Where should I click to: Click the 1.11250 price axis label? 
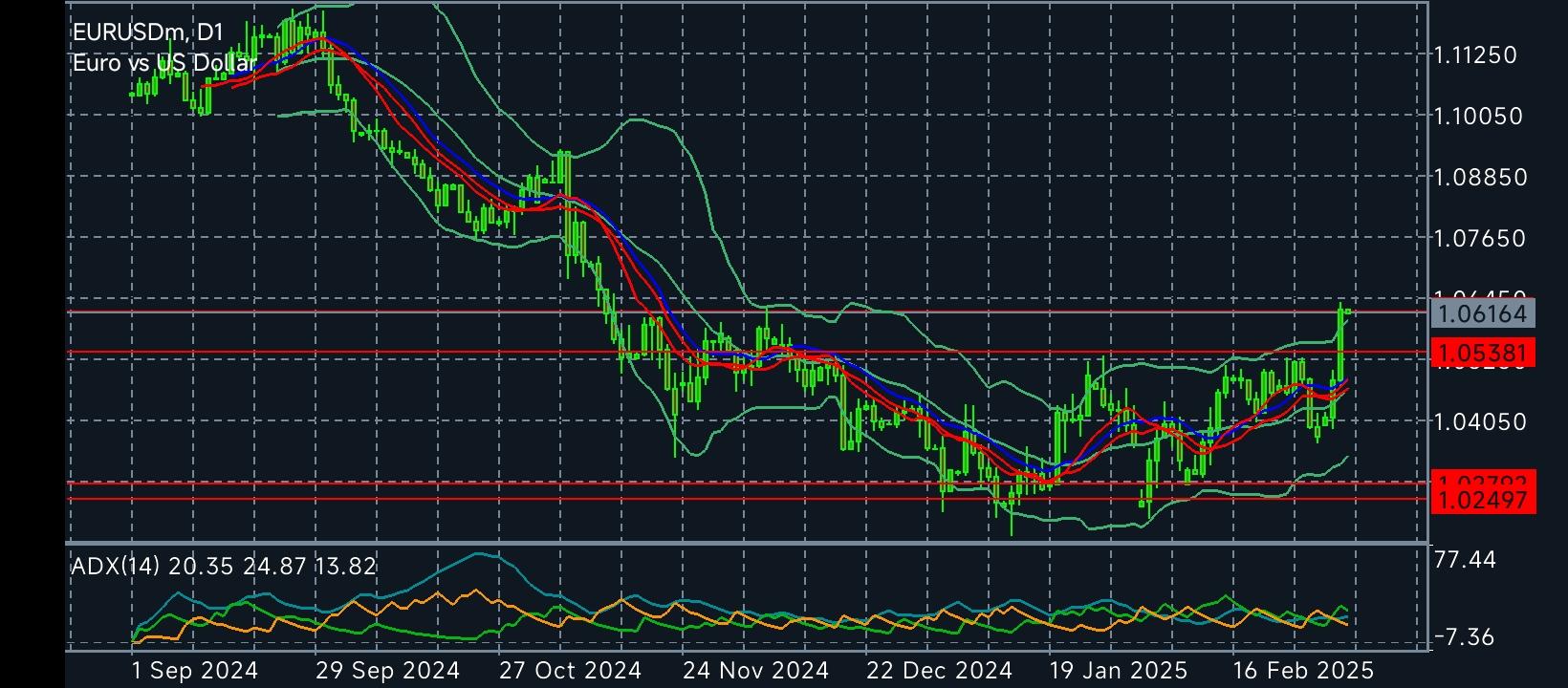(x=1476, y=54)
